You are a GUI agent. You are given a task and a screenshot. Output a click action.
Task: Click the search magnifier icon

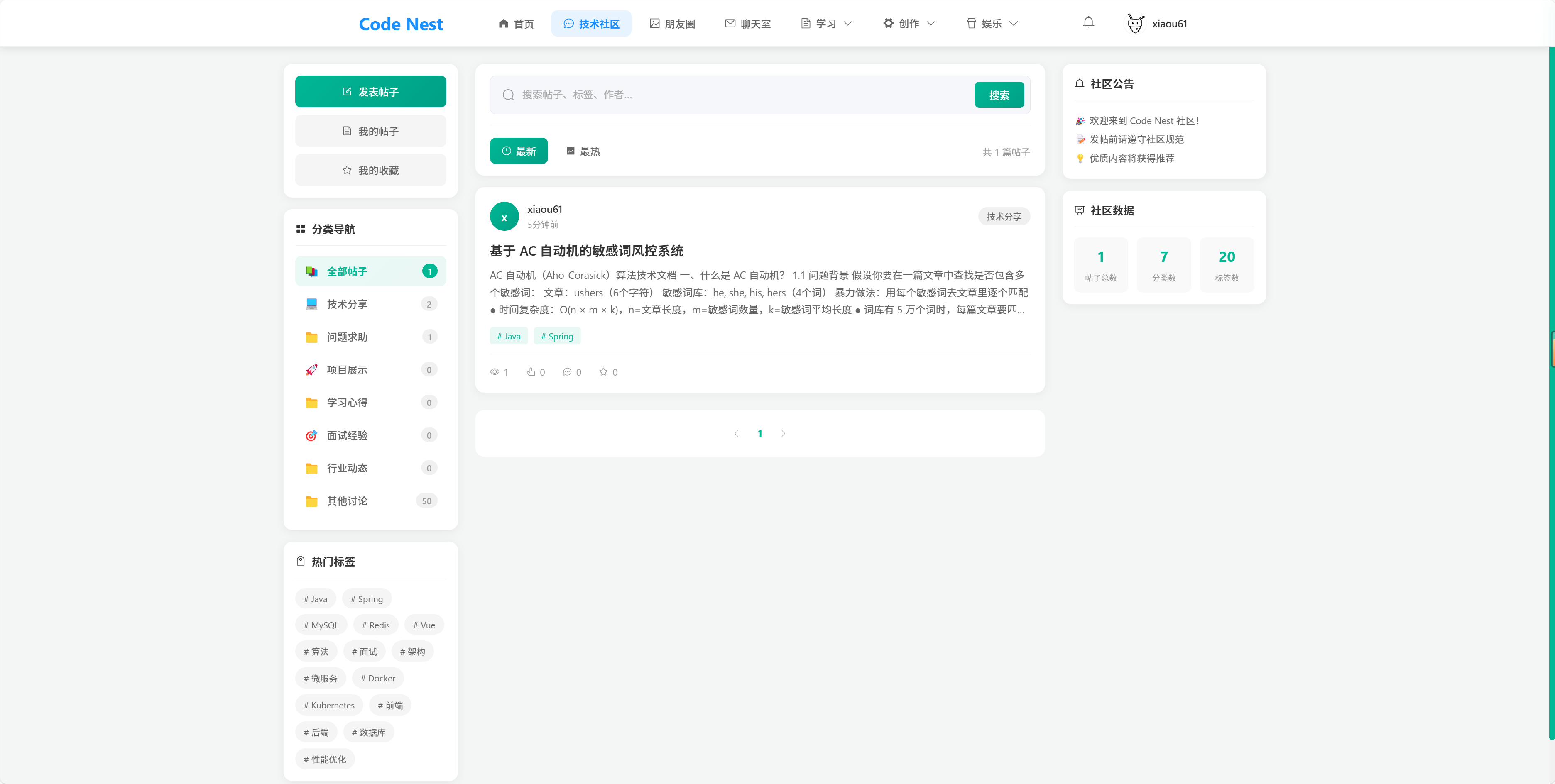click(508, 95)
